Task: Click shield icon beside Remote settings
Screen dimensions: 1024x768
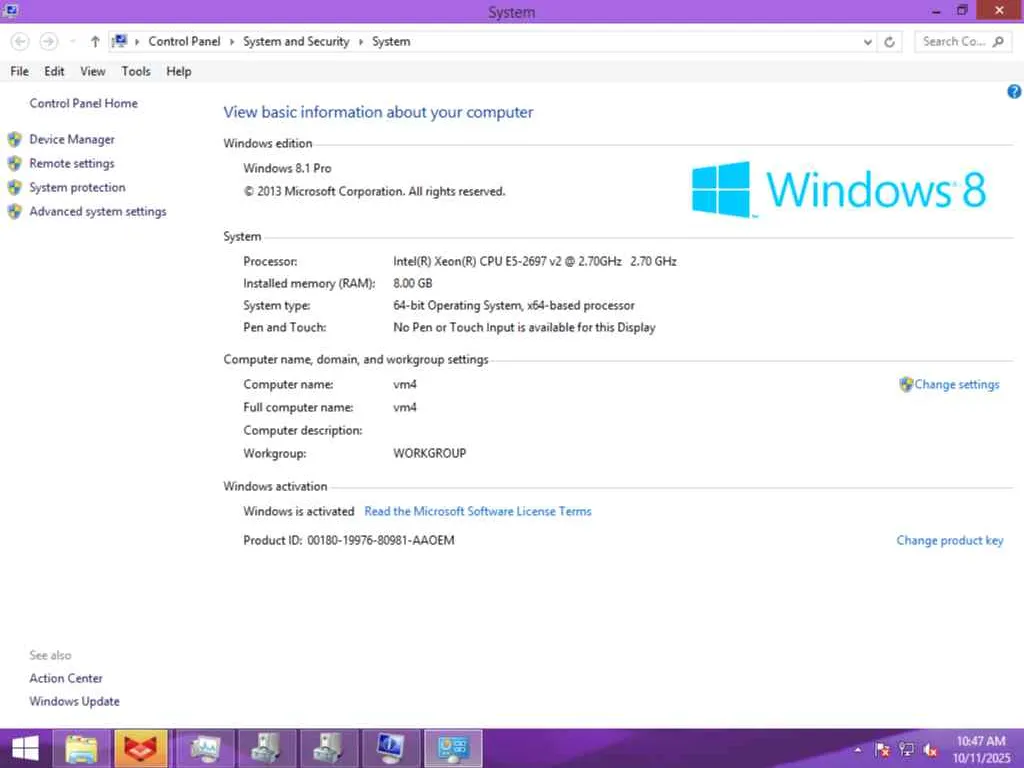Action: coord(15,163)
